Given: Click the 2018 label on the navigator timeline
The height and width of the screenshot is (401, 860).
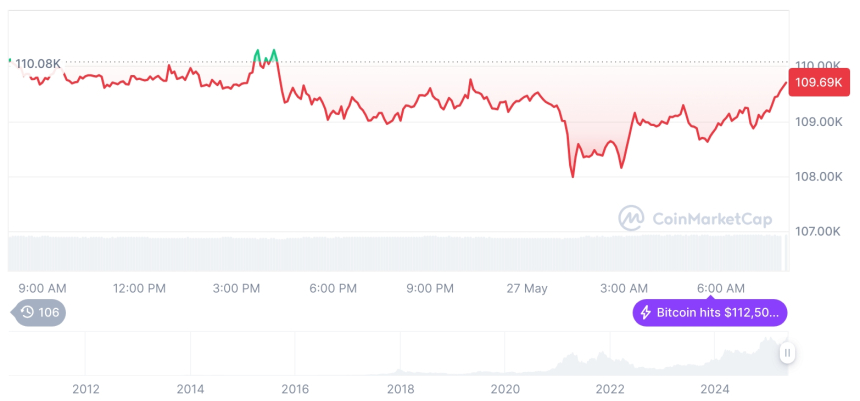Looking at the screenshot, I should pos(400,389).
